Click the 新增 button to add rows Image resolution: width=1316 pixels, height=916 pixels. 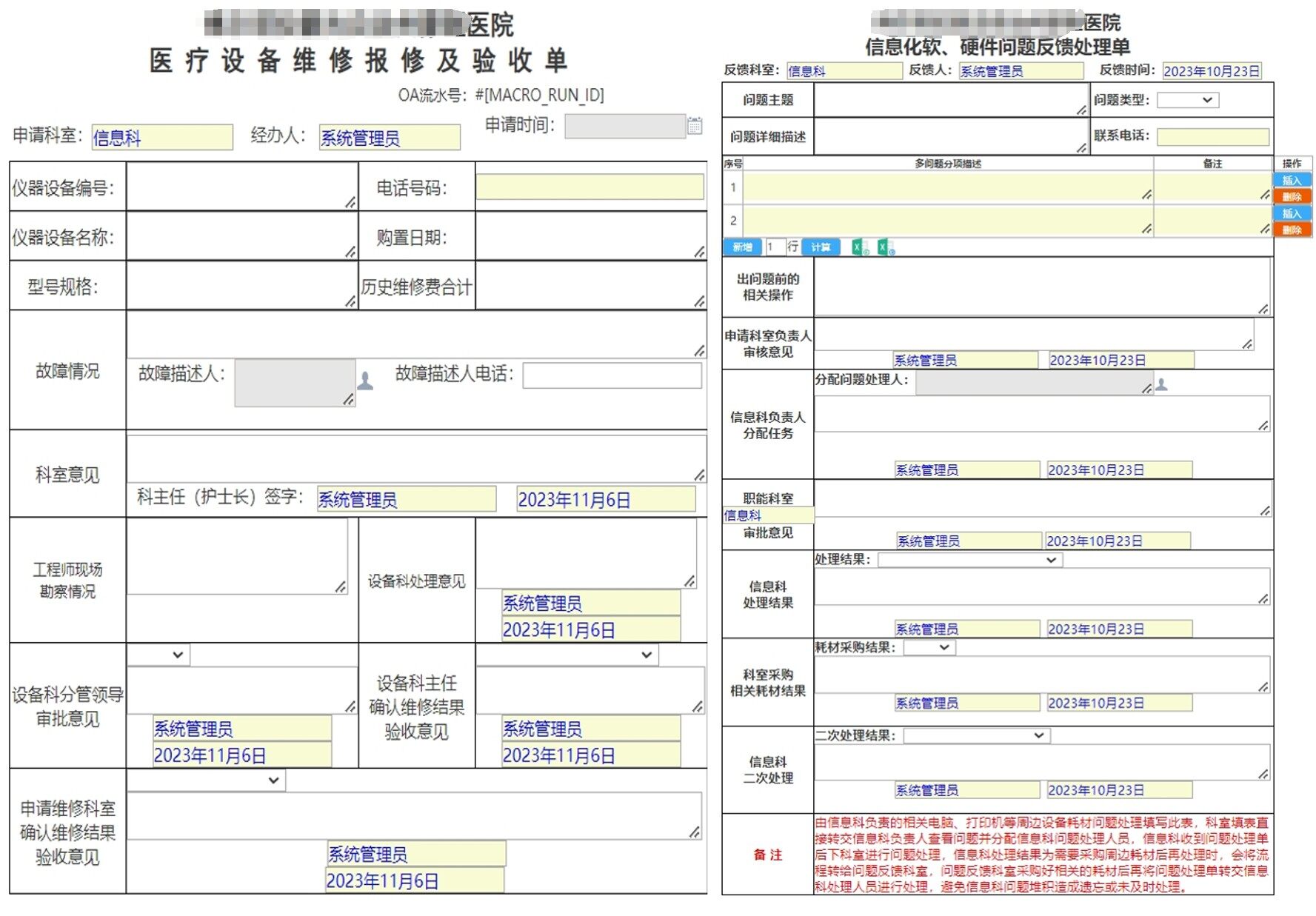click(x=742, y=247)
